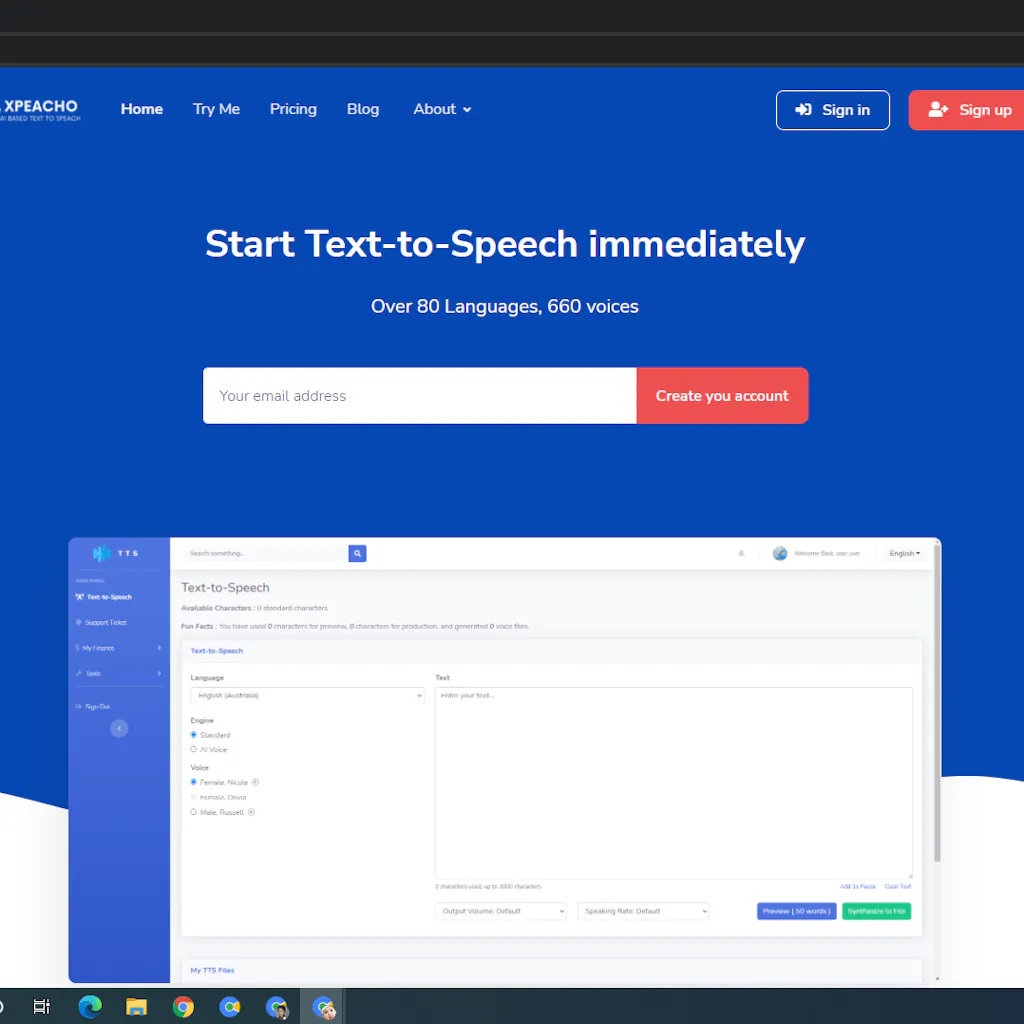Click the Sign in button
The image size is (1024, 1024).
pyautogui.click(x=832, y=110)
